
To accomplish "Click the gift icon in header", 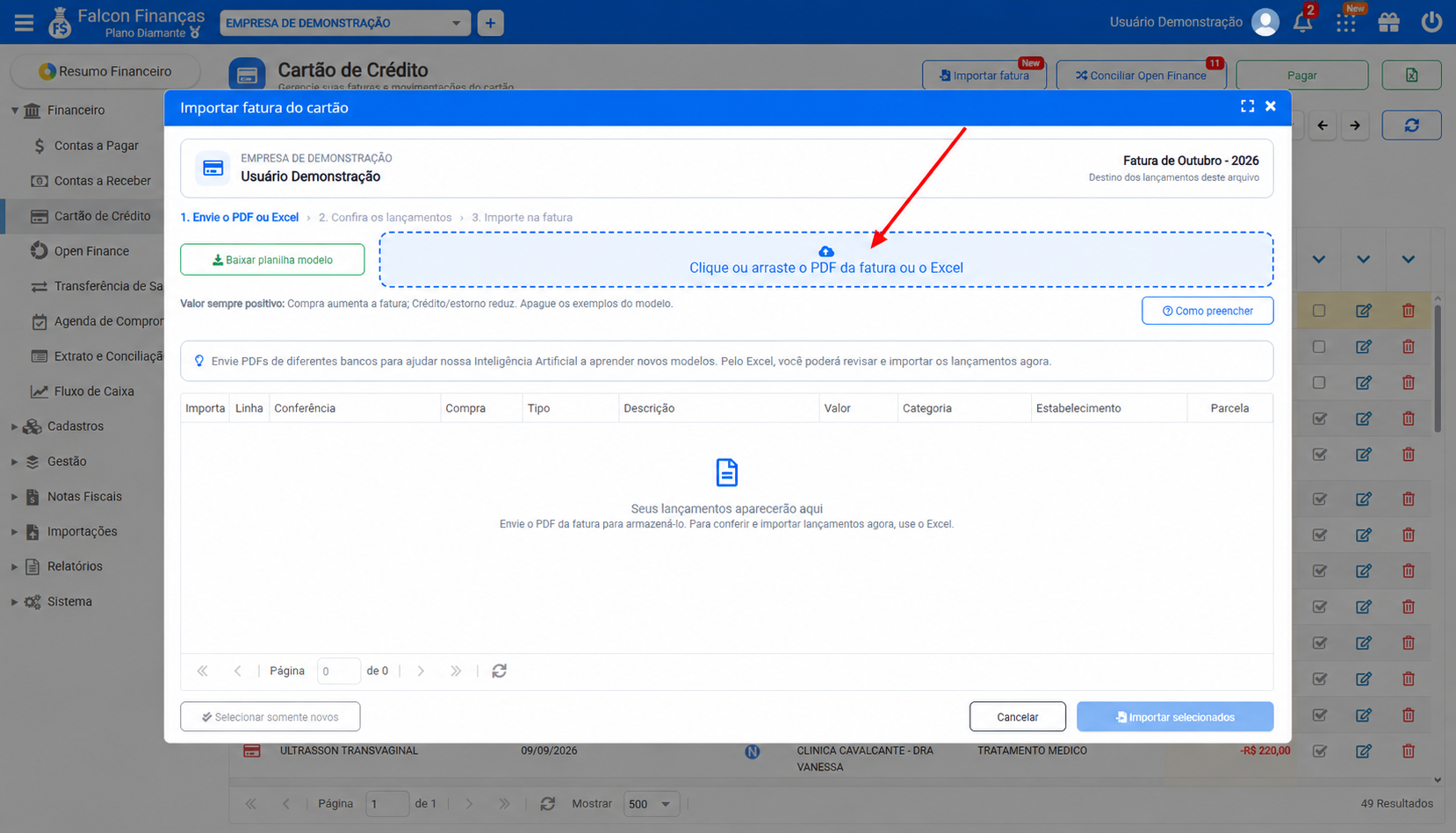I will [x=1388, y=23].
